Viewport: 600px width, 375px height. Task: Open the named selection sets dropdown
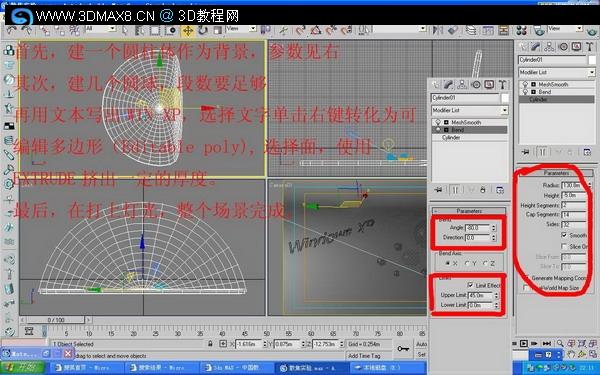pos(422,29)
